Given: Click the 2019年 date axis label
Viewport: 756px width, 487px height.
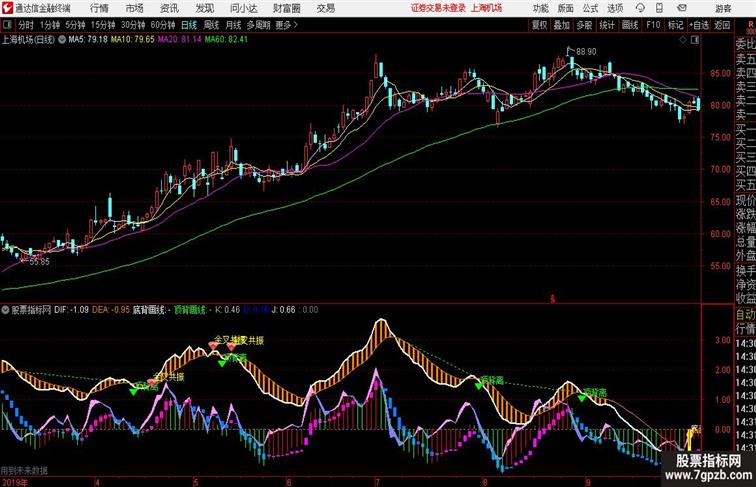Looking at the screenshot, I should pos(14,482).
